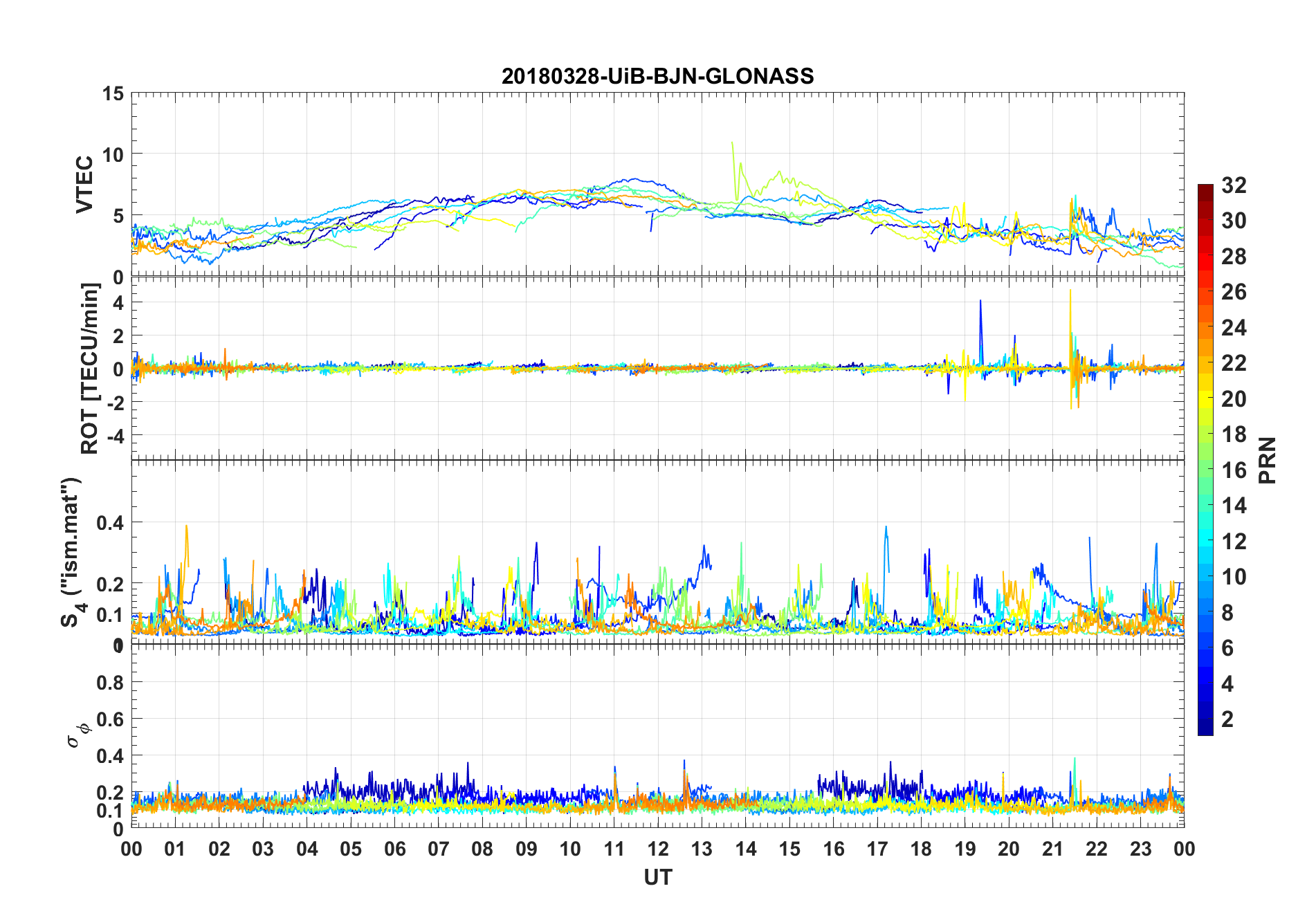Click UT axis tick label 01
The image size is (1316, 920).
click(175, 849)
